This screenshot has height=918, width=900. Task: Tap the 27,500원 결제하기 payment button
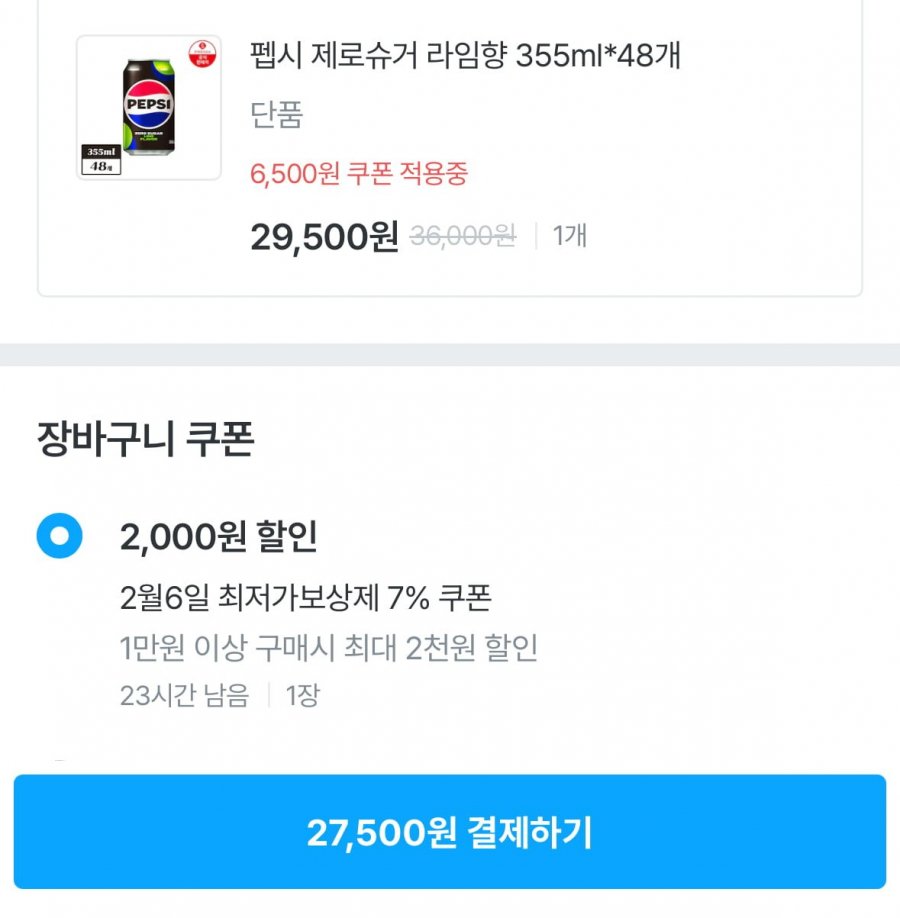point(450,832)
